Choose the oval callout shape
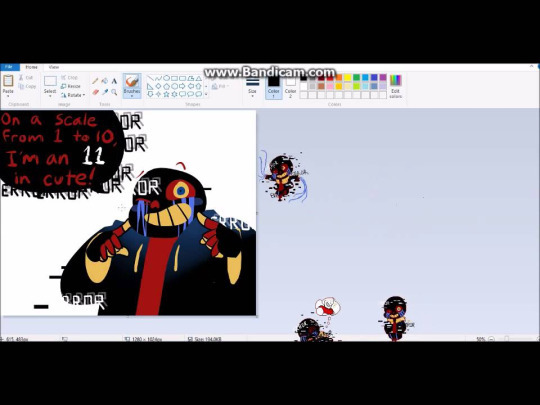540x405 pixels. [191, 94]
